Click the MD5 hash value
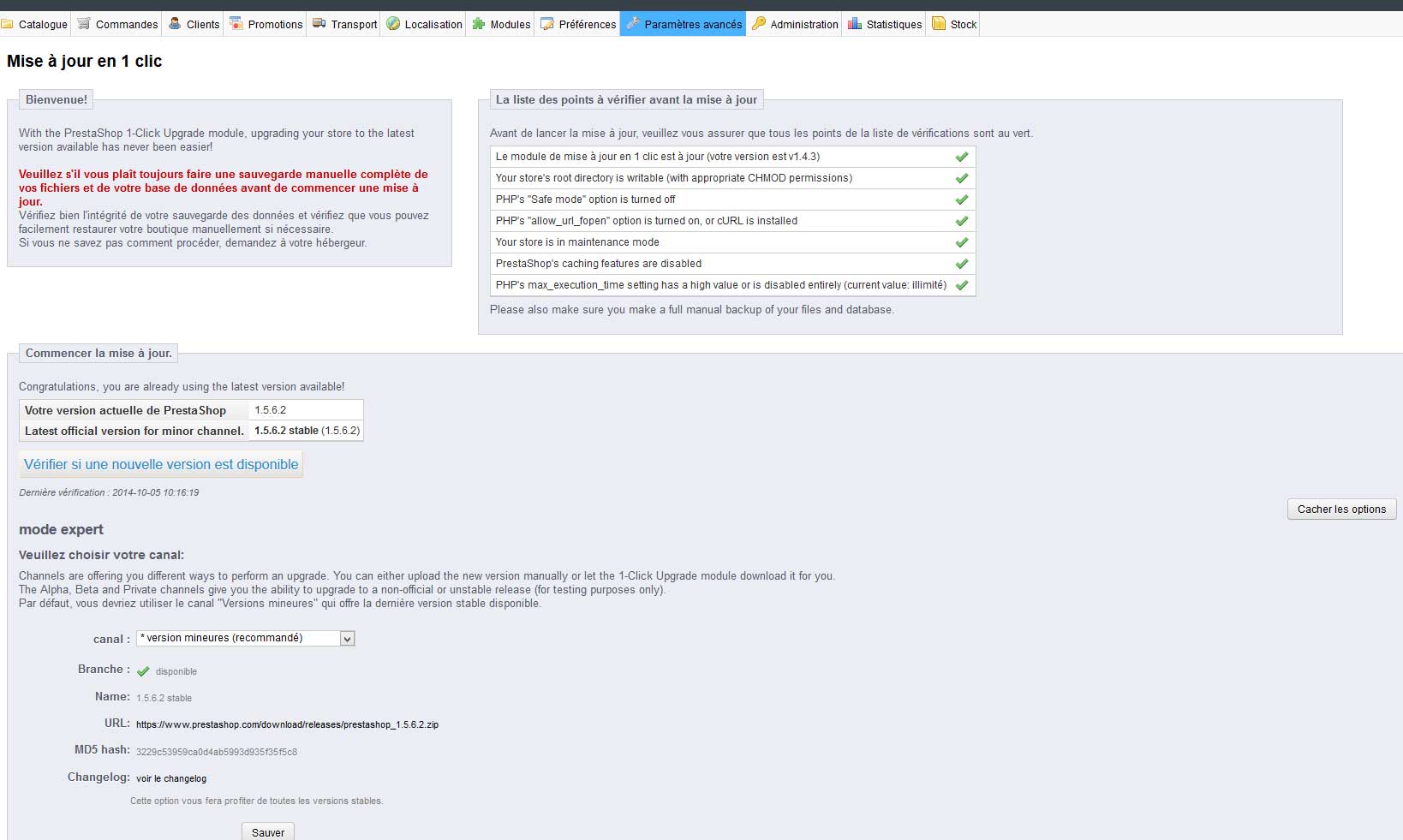This screenshot has height=840, width=1403. coord(217,752)
